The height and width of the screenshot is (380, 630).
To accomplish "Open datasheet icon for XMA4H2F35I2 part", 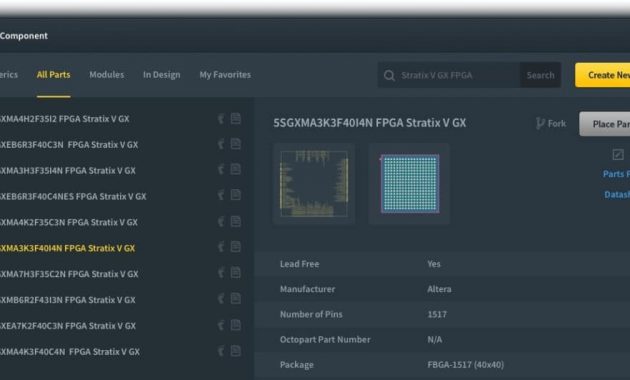I will pos(236,118).
